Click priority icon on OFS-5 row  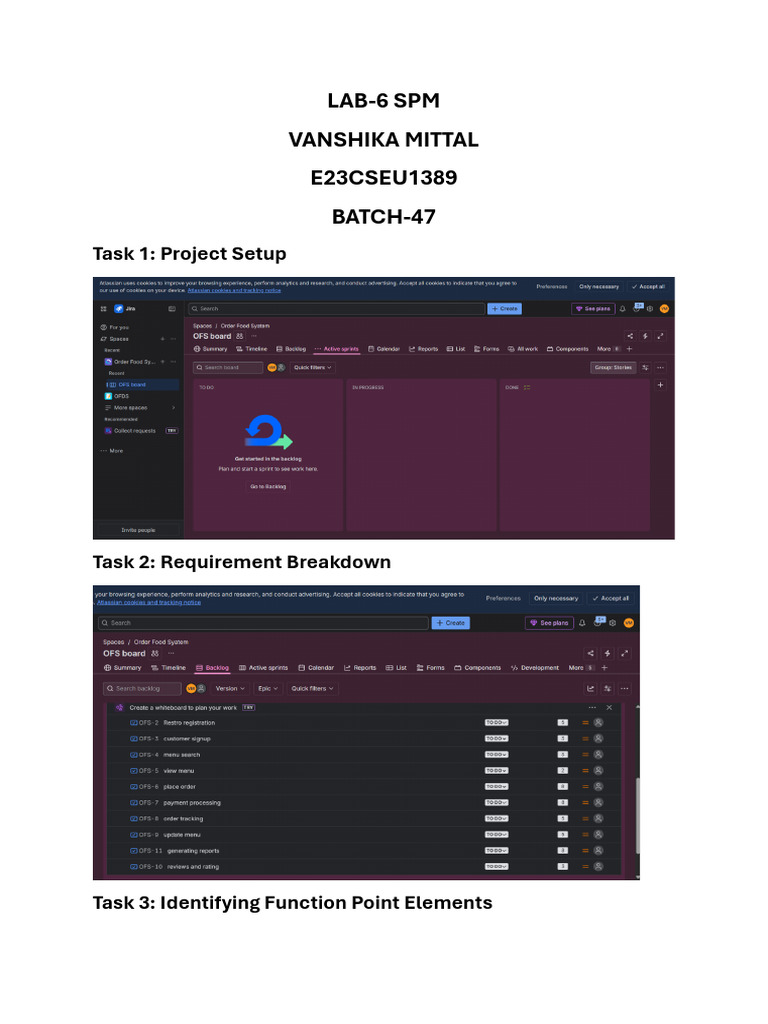(x=585, y=771)
